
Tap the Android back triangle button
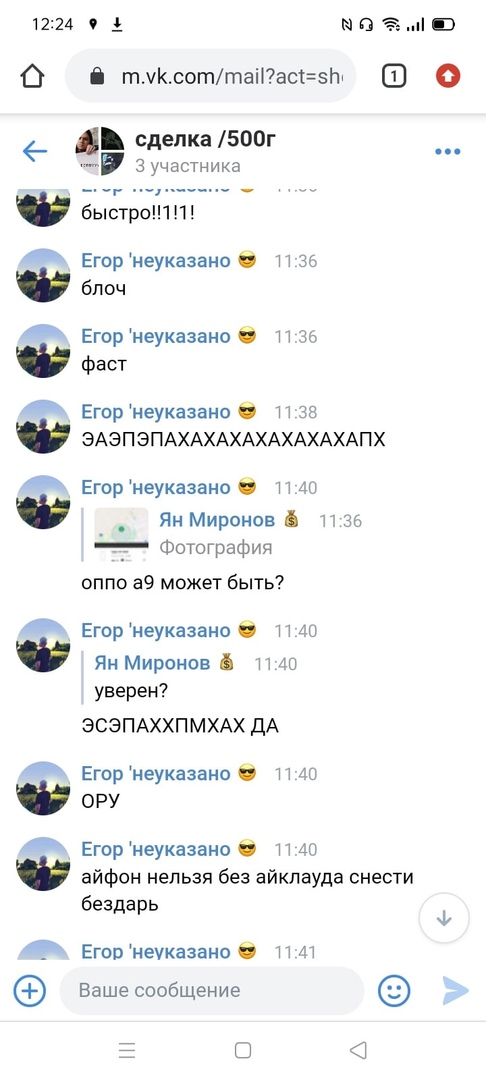[x=358, y=1050]
